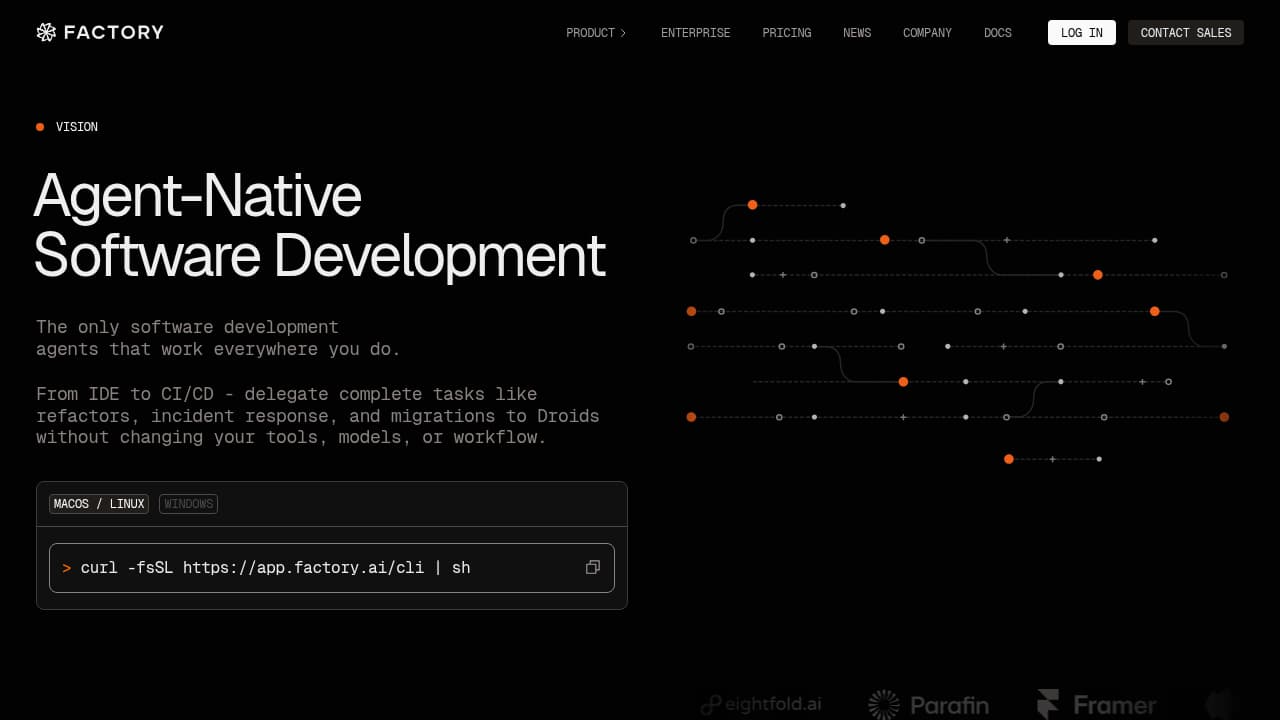Open the NEWS section
The height and width of the screenshot is (720, 1280).
click(x=857, y=32)
